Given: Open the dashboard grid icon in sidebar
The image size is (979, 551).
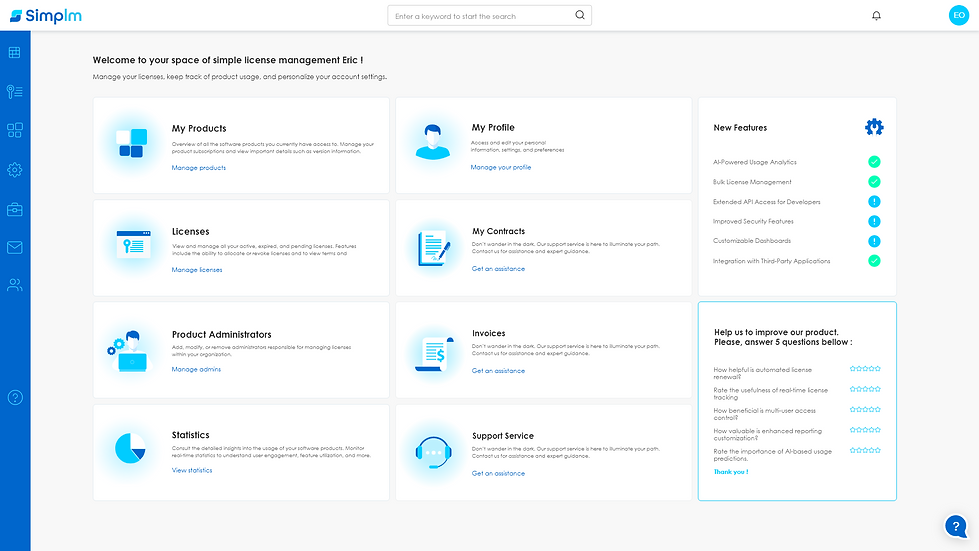Looking at the screenshot, I should pos(15,52).
